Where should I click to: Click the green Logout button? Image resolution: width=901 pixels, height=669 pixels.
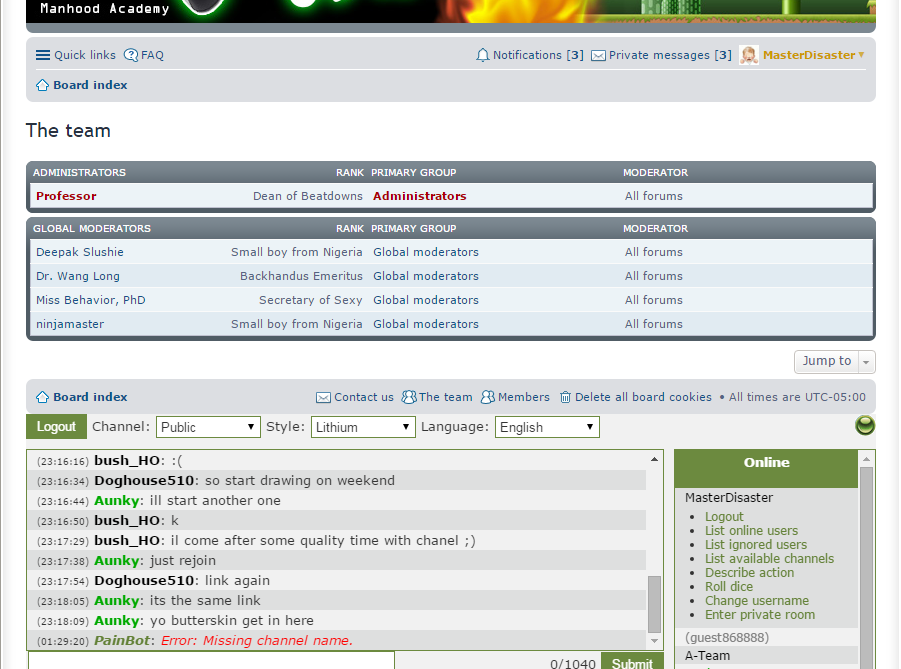click(x=56, y=426)
